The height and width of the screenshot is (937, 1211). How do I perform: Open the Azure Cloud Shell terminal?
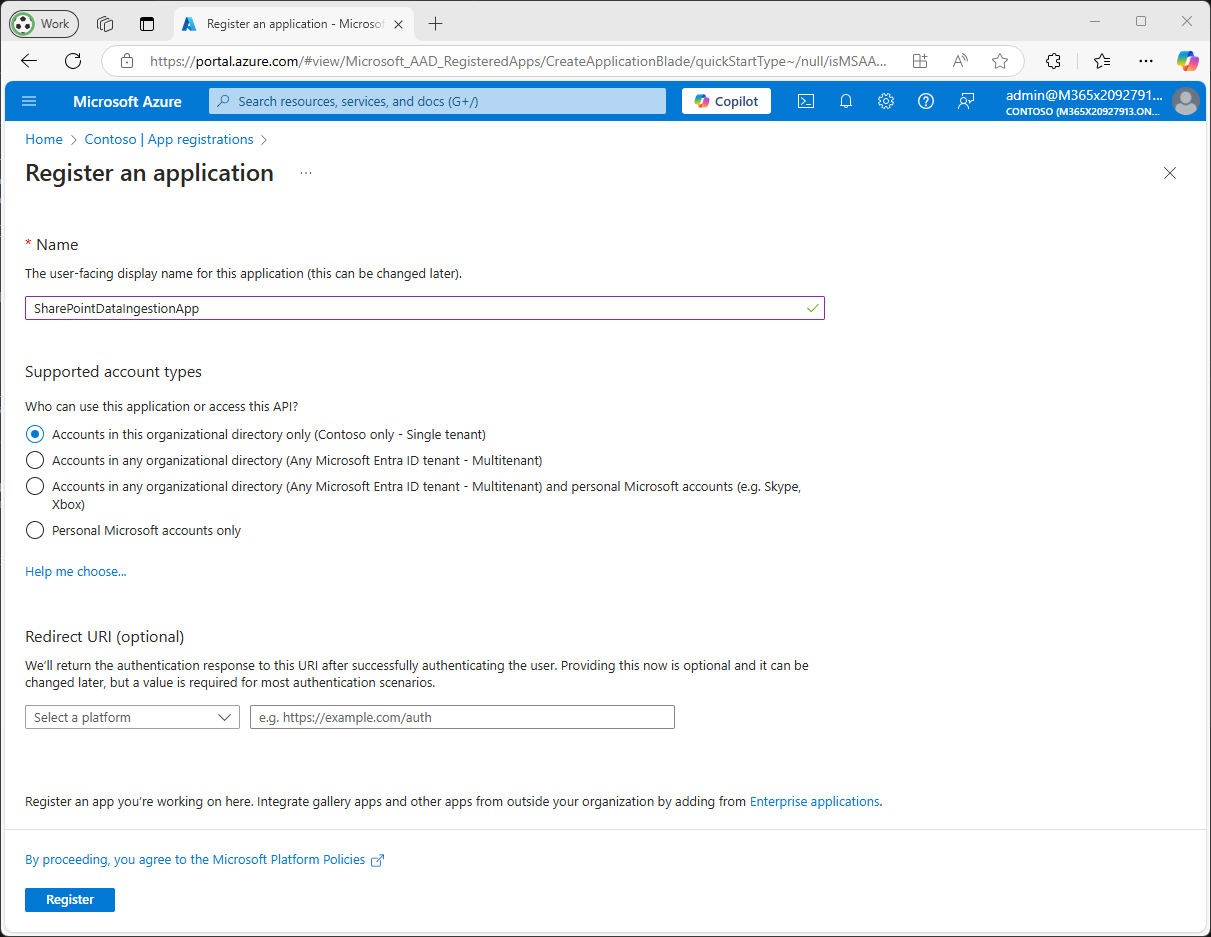[x=806, y=101]
